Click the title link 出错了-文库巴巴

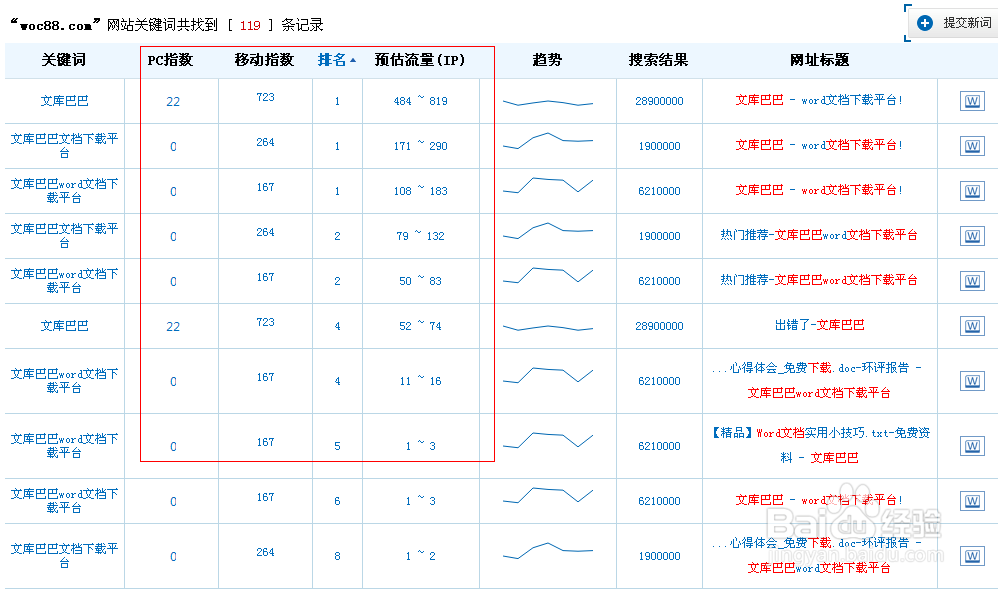[821, 326]
